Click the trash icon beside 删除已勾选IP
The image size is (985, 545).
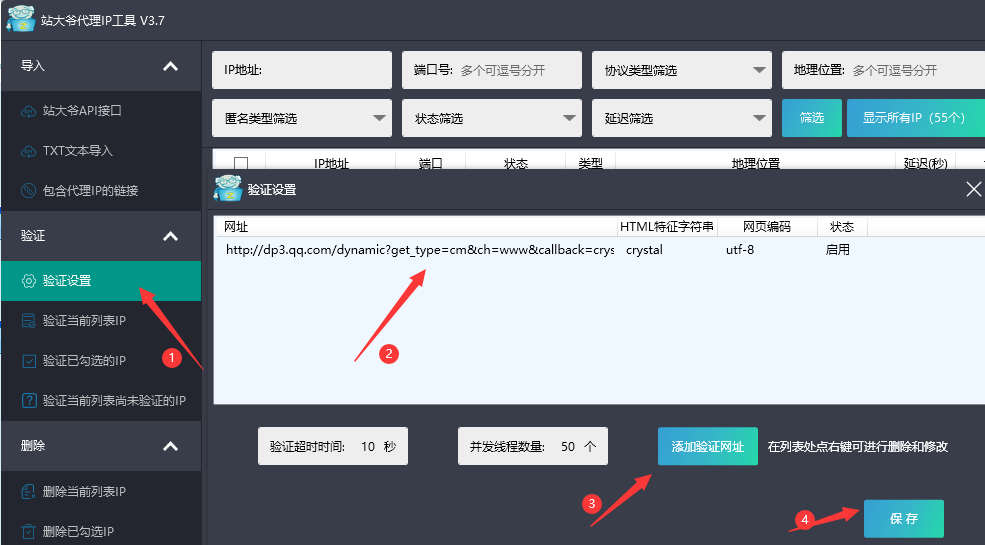(28, 531)
